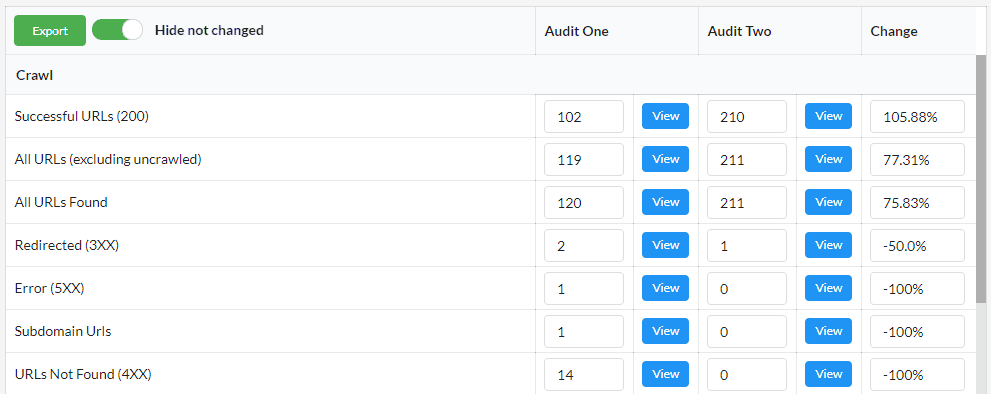
Task: Click the -50.0% Redirected change field
Action: tap(918, 245)
